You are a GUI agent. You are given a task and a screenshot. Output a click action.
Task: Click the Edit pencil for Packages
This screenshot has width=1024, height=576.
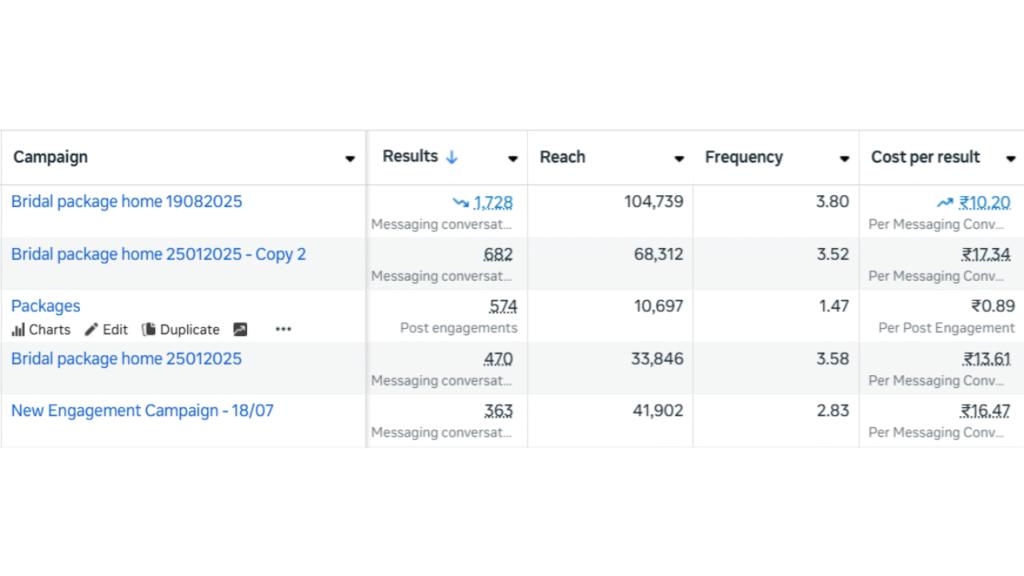106,330
